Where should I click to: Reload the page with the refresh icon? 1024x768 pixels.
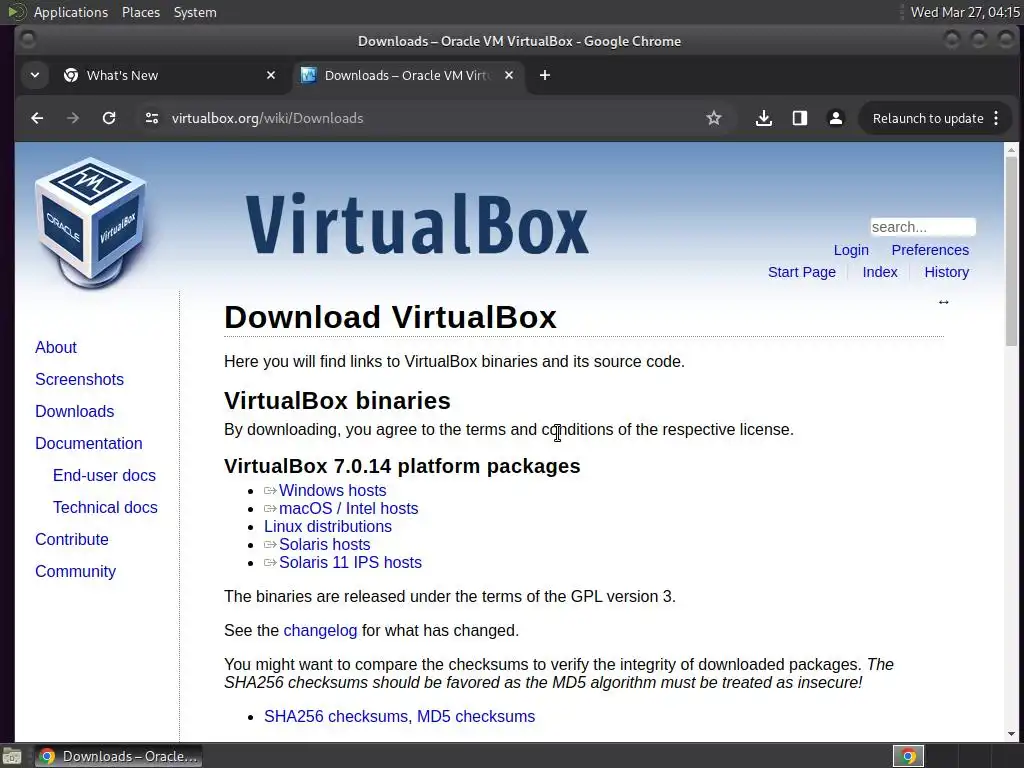click(109, 118)
